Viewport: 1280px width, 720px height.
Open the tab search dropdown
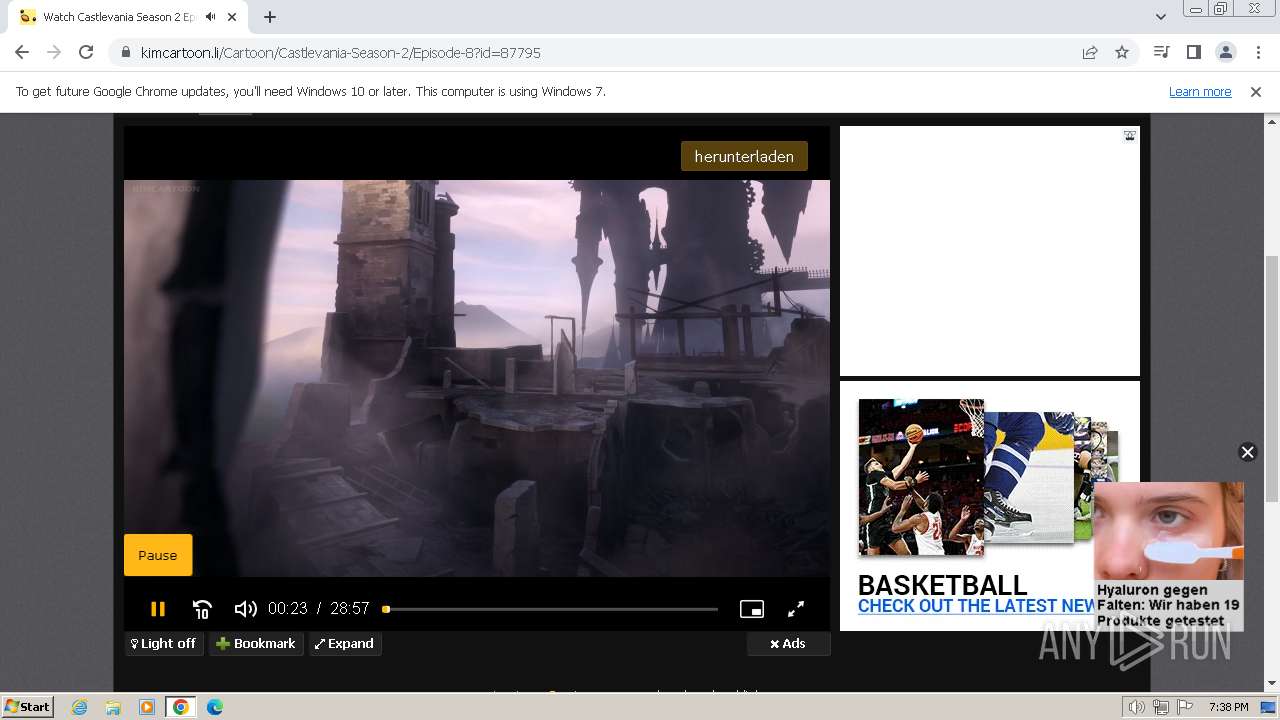pos(1160,17)
